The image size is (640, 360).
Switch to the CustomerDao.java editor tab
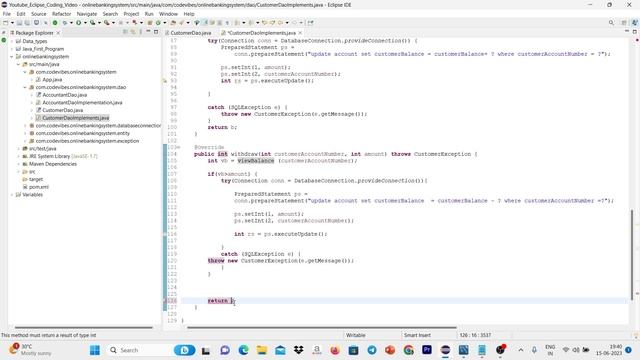[191, 33]
